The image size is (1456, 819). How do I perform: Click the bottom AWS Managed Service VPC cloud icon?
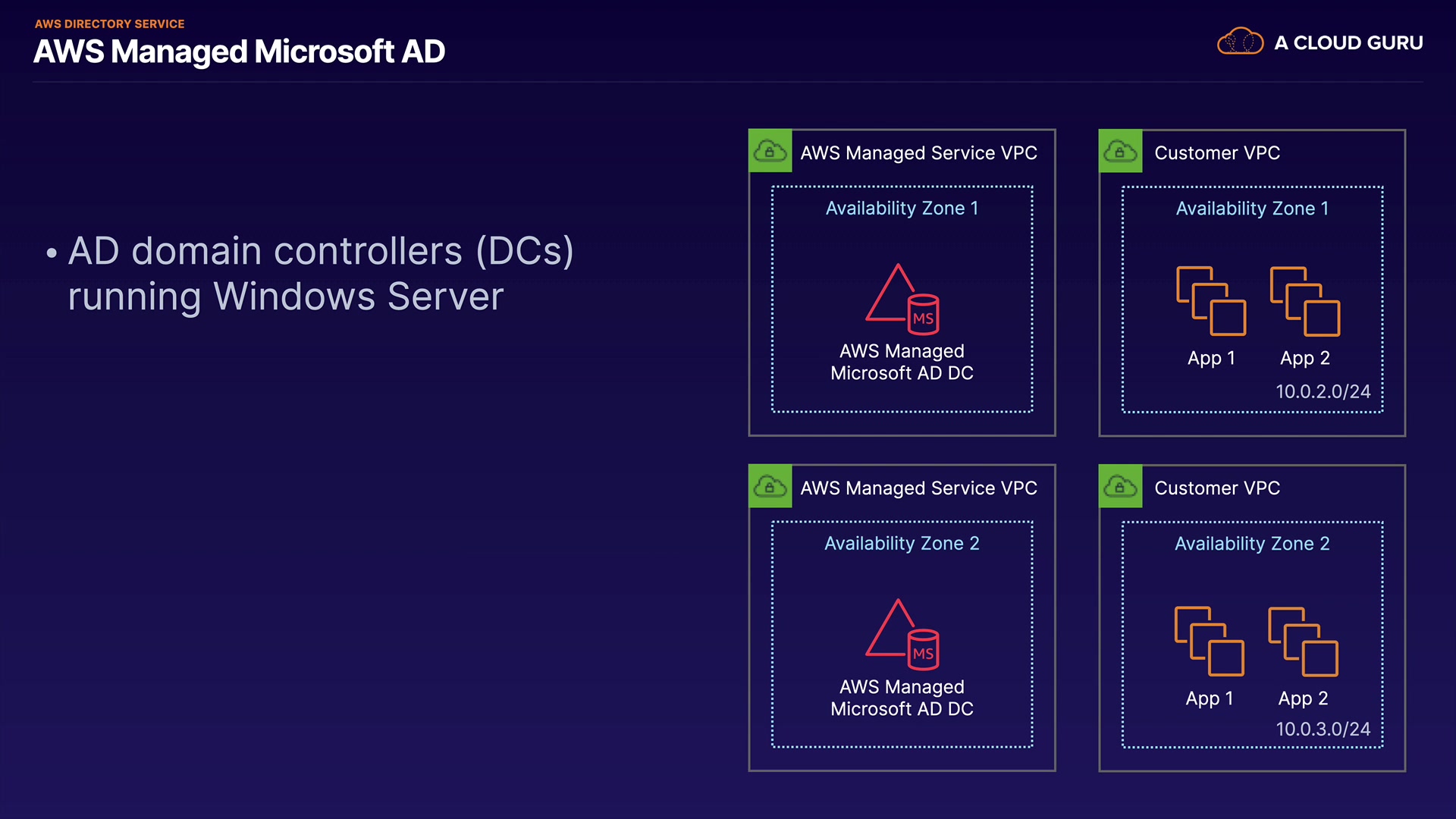[x=770, y=487]
